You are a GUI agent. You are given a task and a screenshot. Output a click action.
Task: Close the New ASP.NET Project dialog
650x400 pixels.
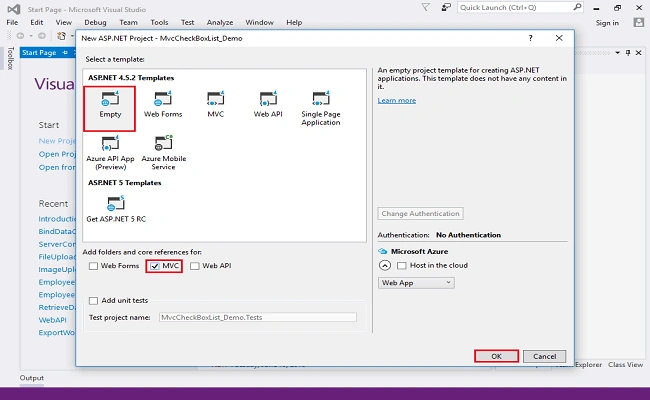[x=559, y=38]
